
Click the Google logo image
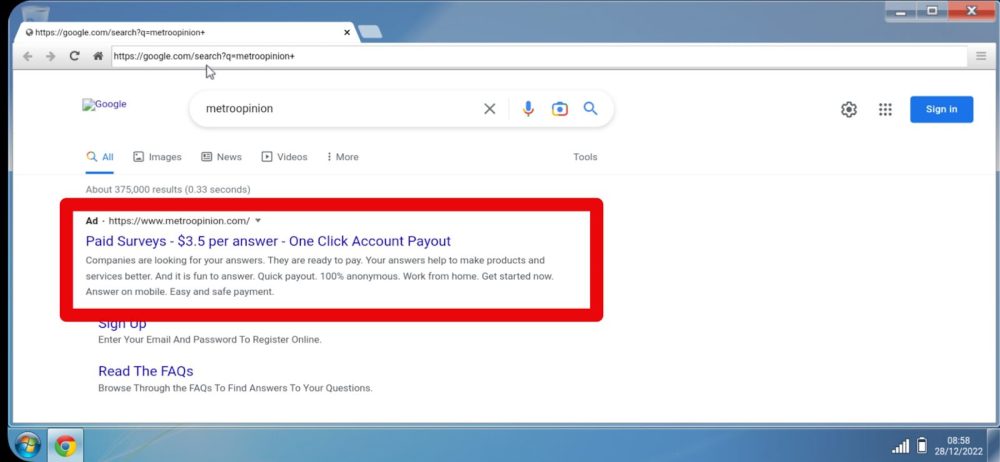pos(105,105)
